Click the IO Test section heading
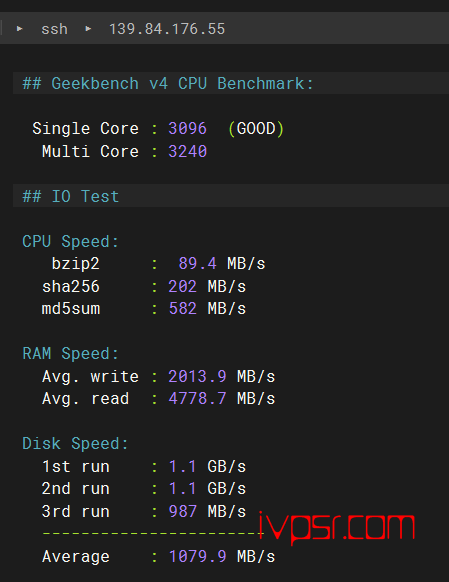 [x=71, y=196]
